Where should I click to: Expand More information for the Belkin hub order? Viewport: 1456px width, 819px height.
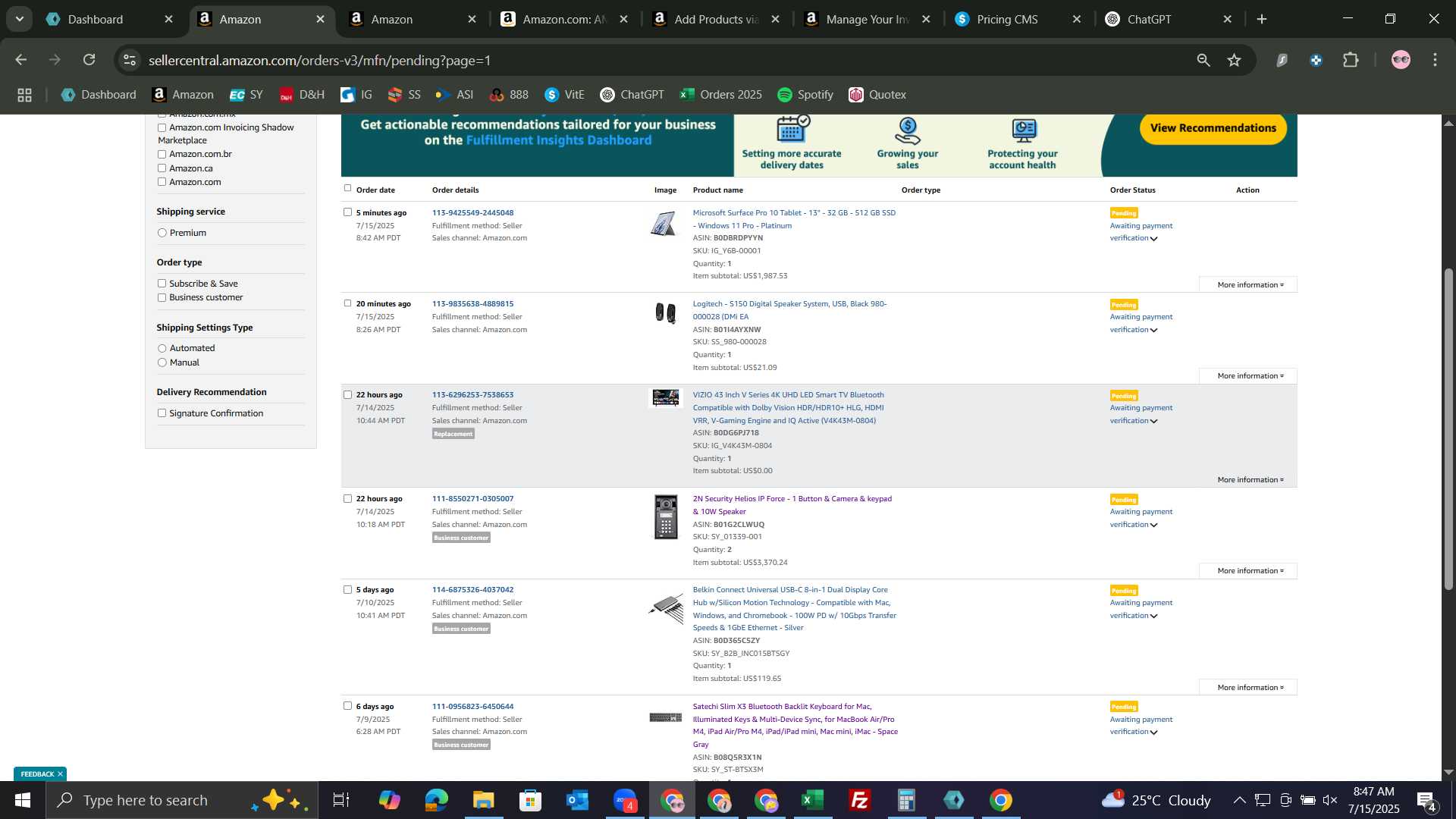(x=1248, y=688)
